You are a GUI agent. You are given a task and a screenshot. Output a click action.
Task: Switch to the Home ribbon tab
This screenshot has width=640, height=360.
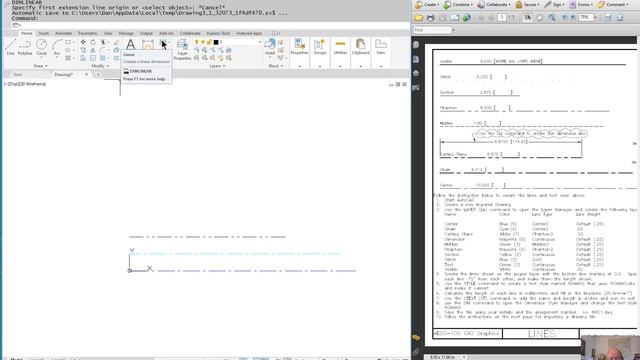point(27,33)
